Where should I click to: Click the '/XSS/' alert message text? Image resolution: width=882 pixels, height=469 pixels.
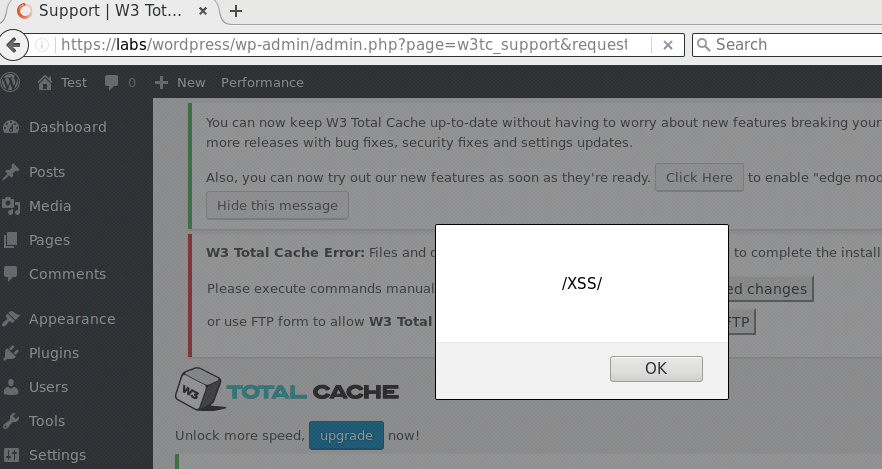tap(582, 283)
